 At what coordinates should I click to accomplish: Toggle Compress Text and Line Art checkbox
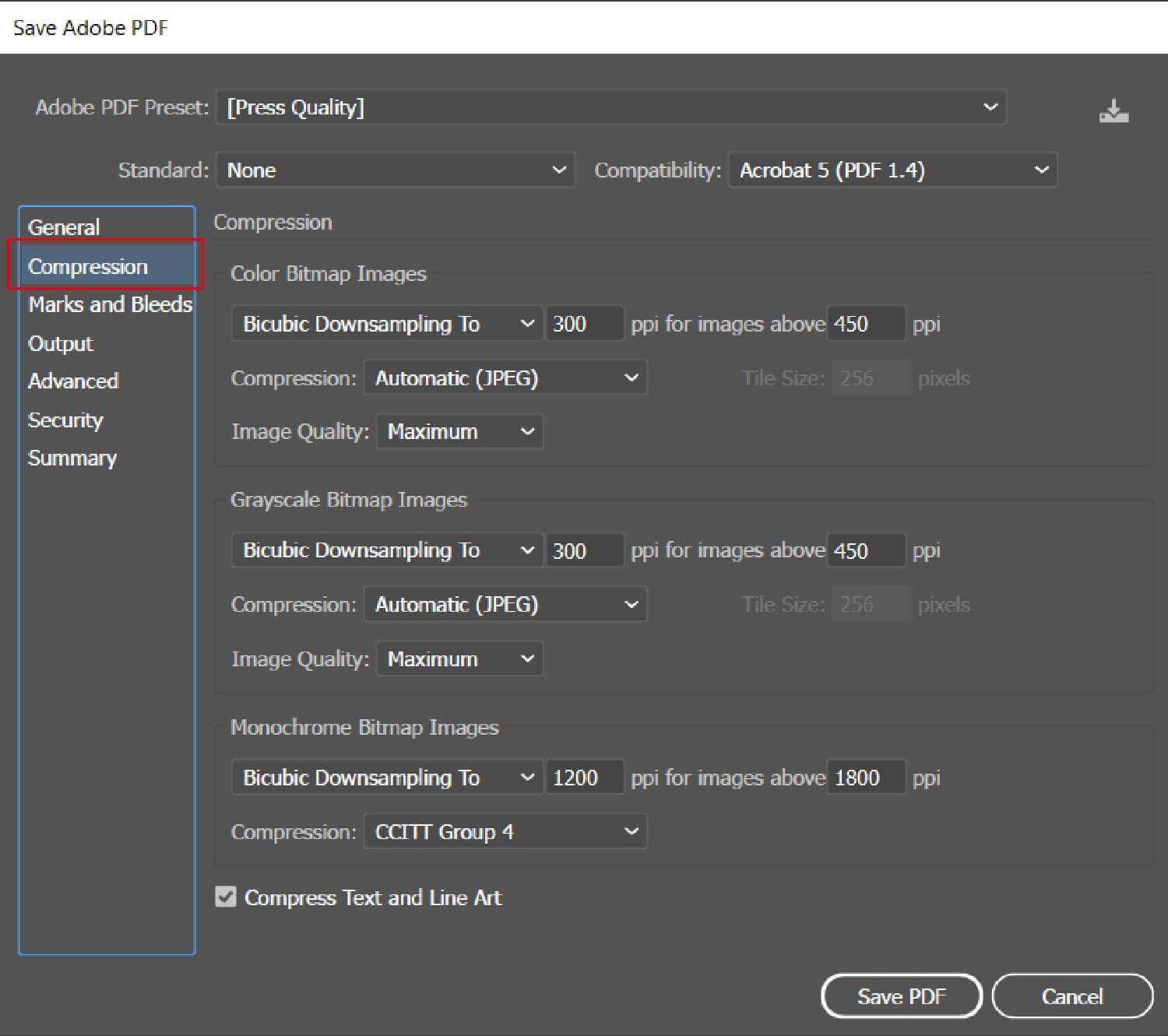[x=226, y=897]
